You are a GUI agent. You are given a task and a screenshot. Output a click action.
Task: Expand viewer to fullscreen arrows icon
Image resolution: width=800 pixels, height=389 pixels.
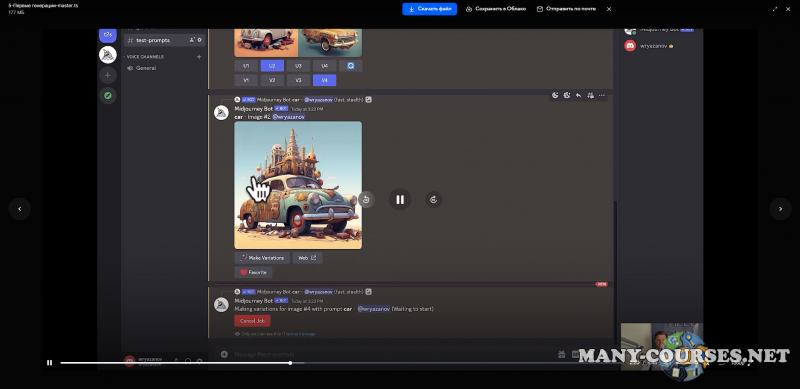775,9
